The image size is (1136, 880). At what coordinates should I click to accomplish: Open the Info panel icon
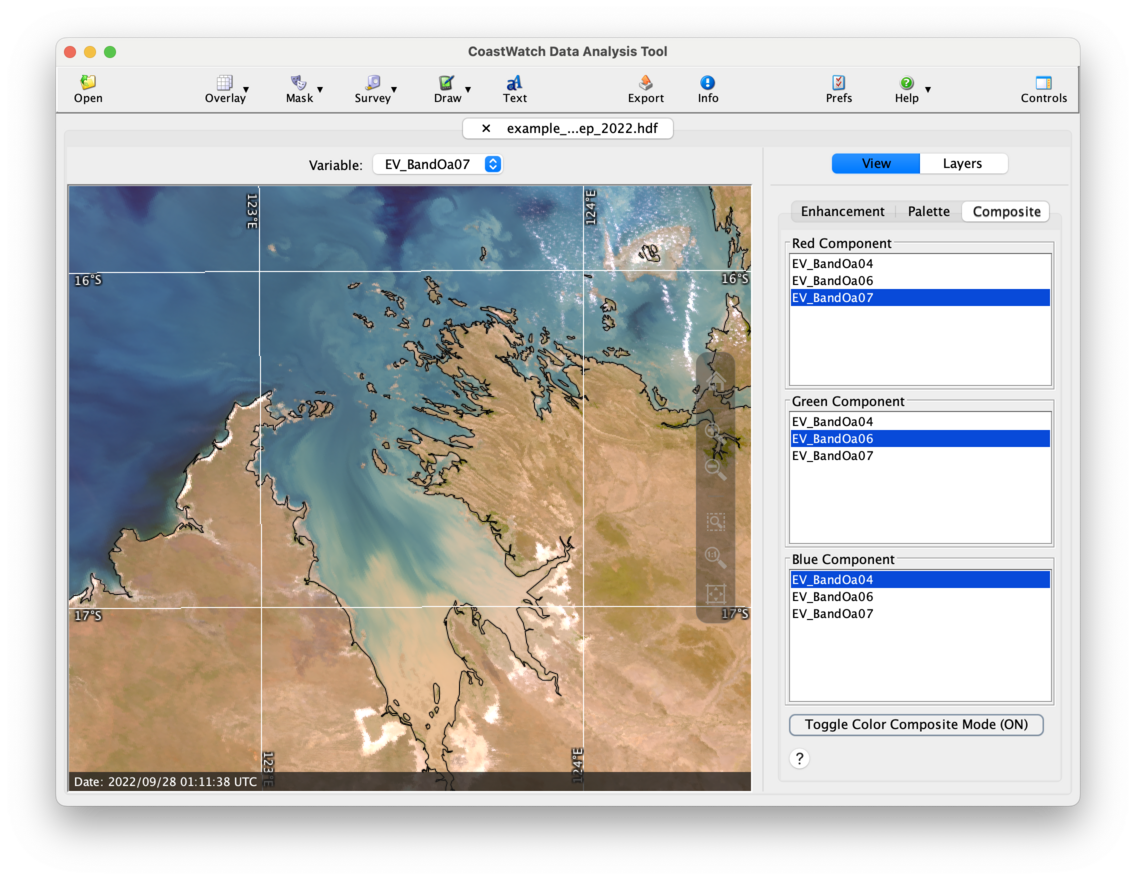click(x=708, y=88)
